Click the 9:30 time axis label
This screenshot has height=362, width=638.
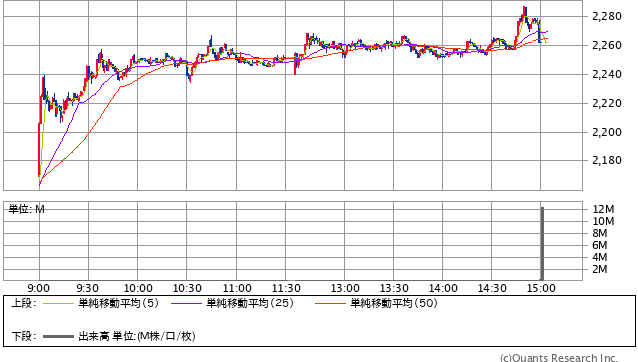(x=87, y=288)
